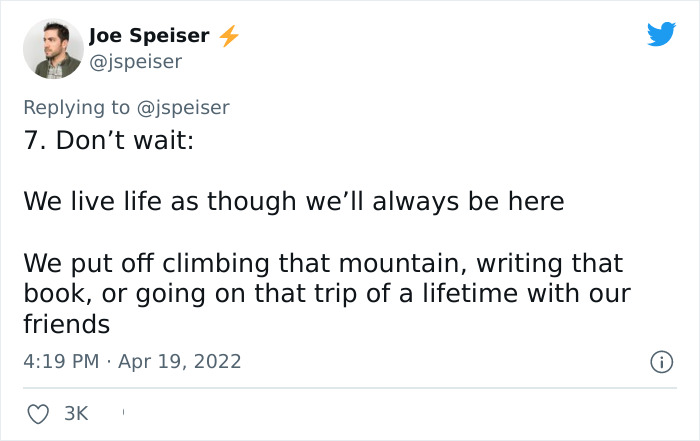Open the @jspeiser handle under the name

click(135, 62)
